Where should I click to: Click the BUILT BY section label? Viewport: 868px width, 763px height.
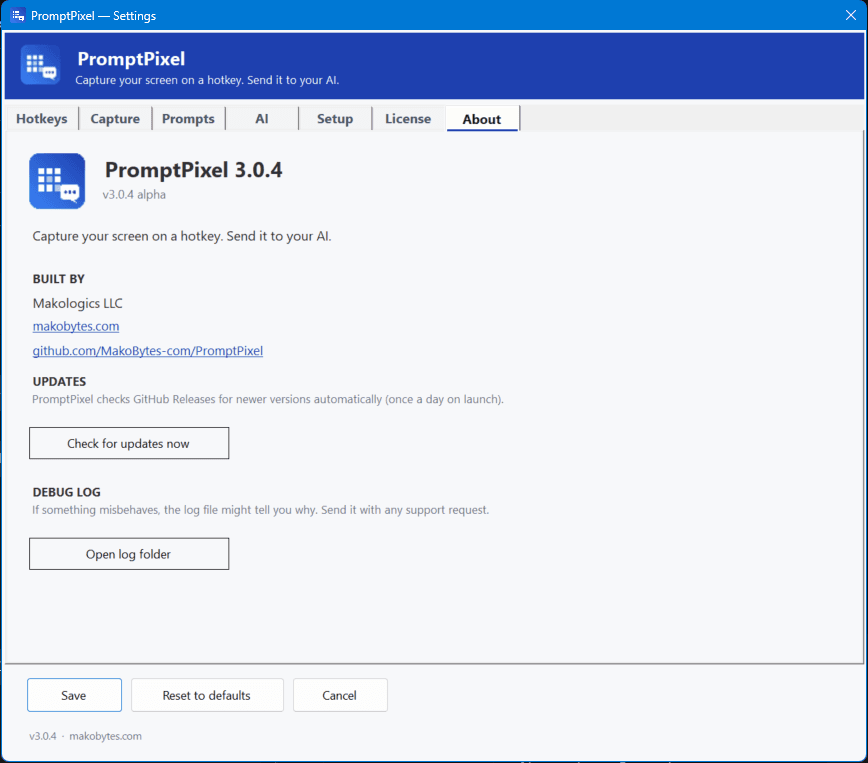click(x=59, y=279)
